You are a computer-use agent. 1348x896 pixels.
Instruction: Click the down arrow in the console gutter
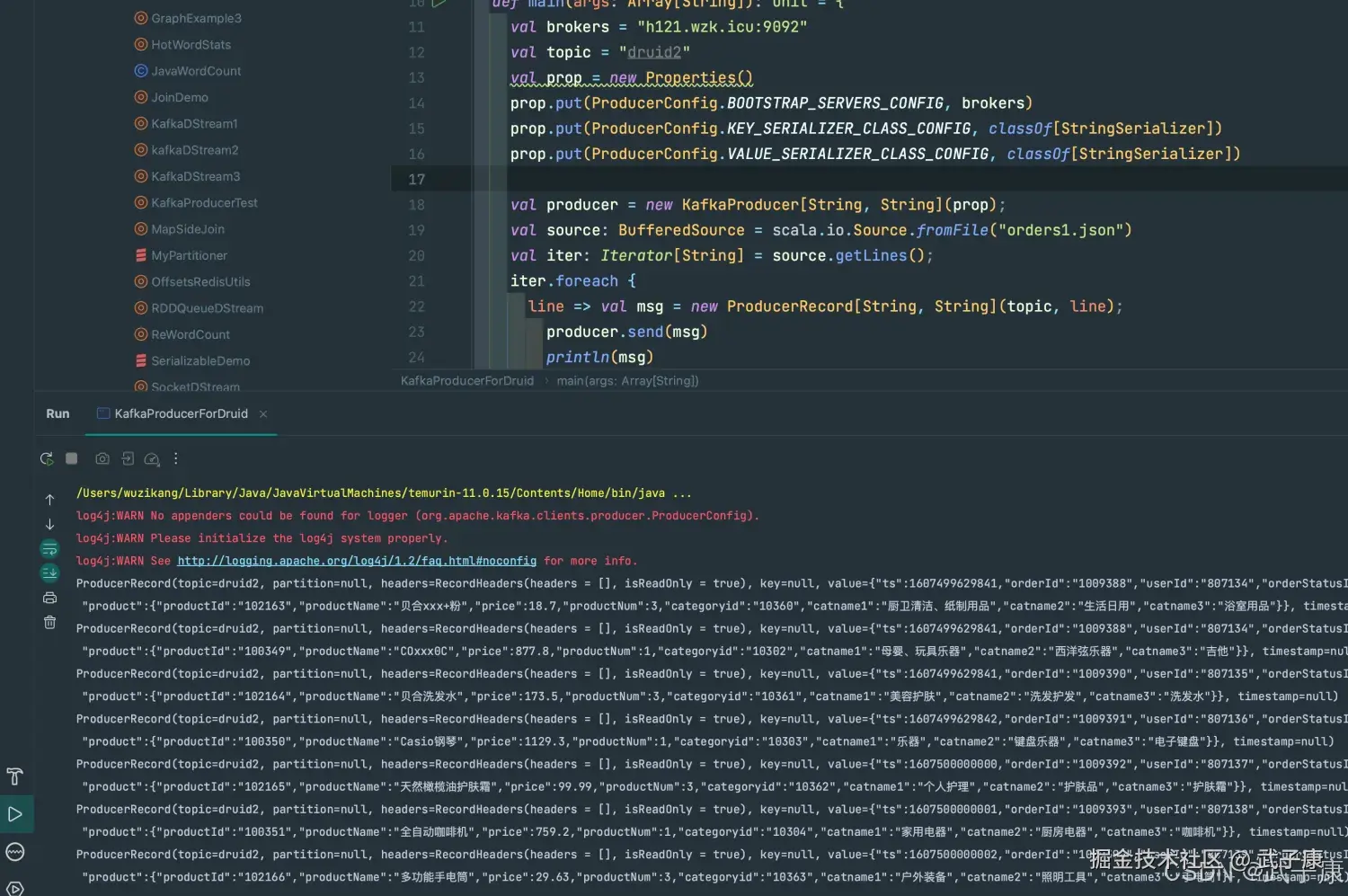click(49, 524)
